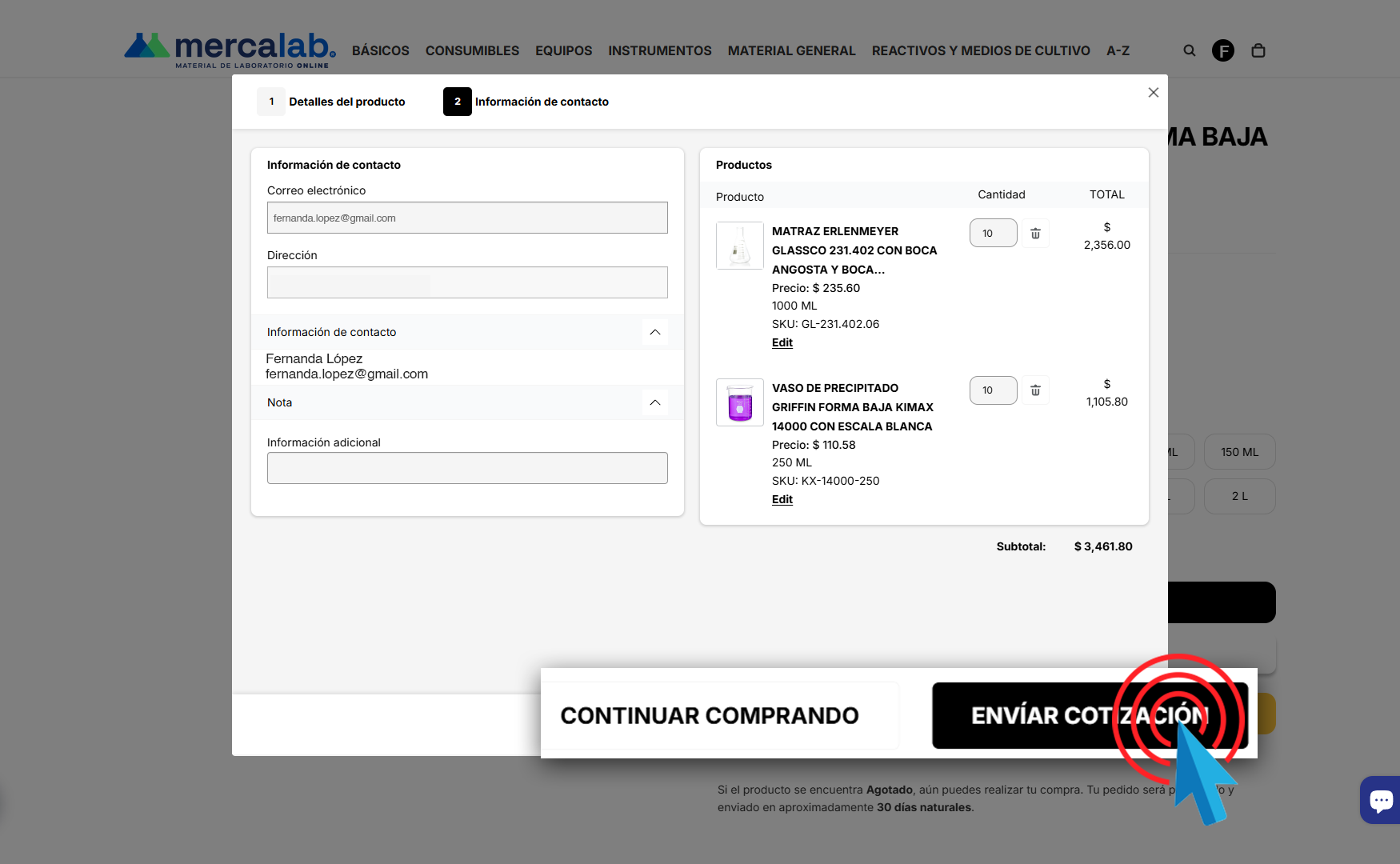
Task: Click CONTINUAR COMPRANDO button
Action: point(710,715)
